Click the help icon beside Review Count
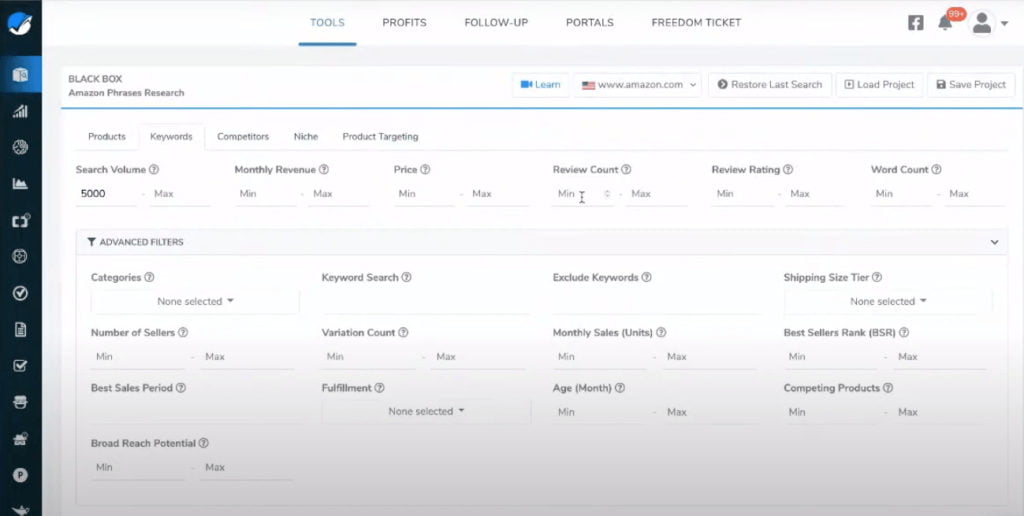Image resolution: width=1024 pixels, height=516 pixels. [x=626, y=169]
